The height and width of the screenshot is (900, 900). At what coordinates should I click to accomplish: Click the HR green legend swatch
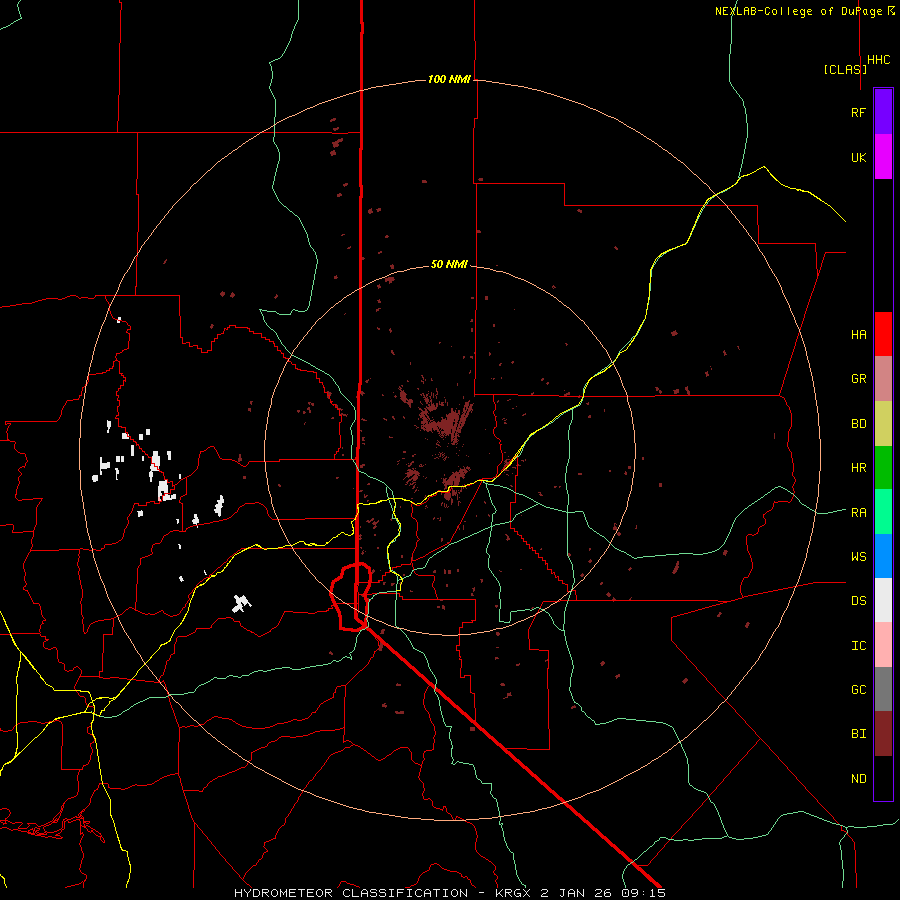coord(883,468)
